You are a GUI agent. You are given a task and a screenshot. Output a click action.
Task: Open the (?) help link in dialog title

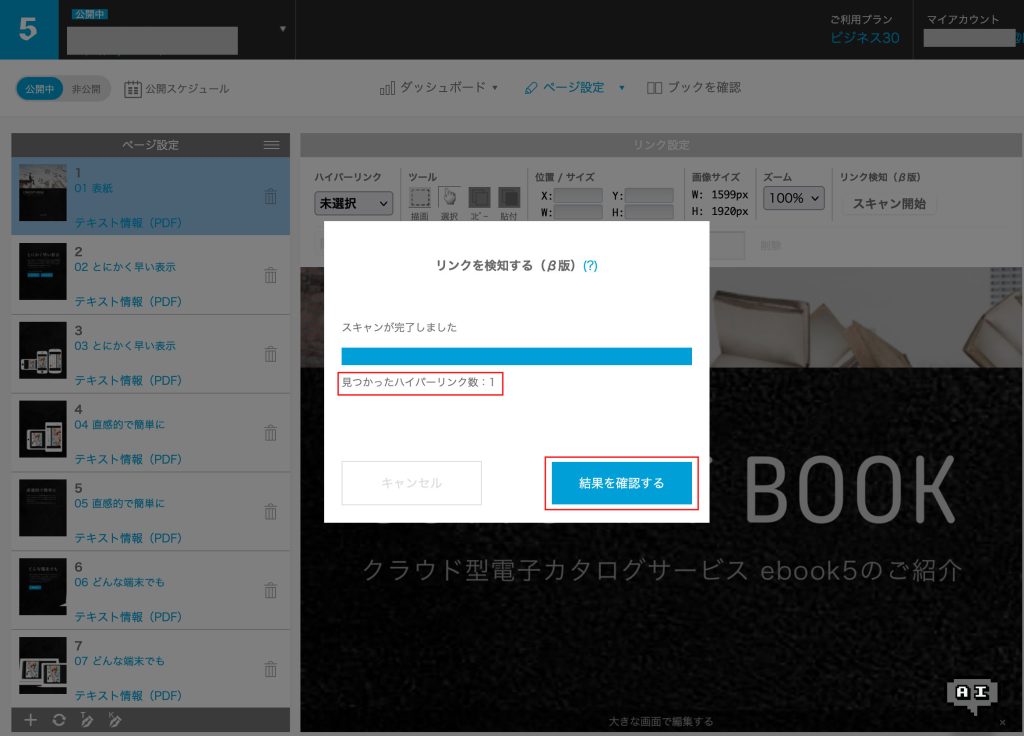(x=590, y=266)
